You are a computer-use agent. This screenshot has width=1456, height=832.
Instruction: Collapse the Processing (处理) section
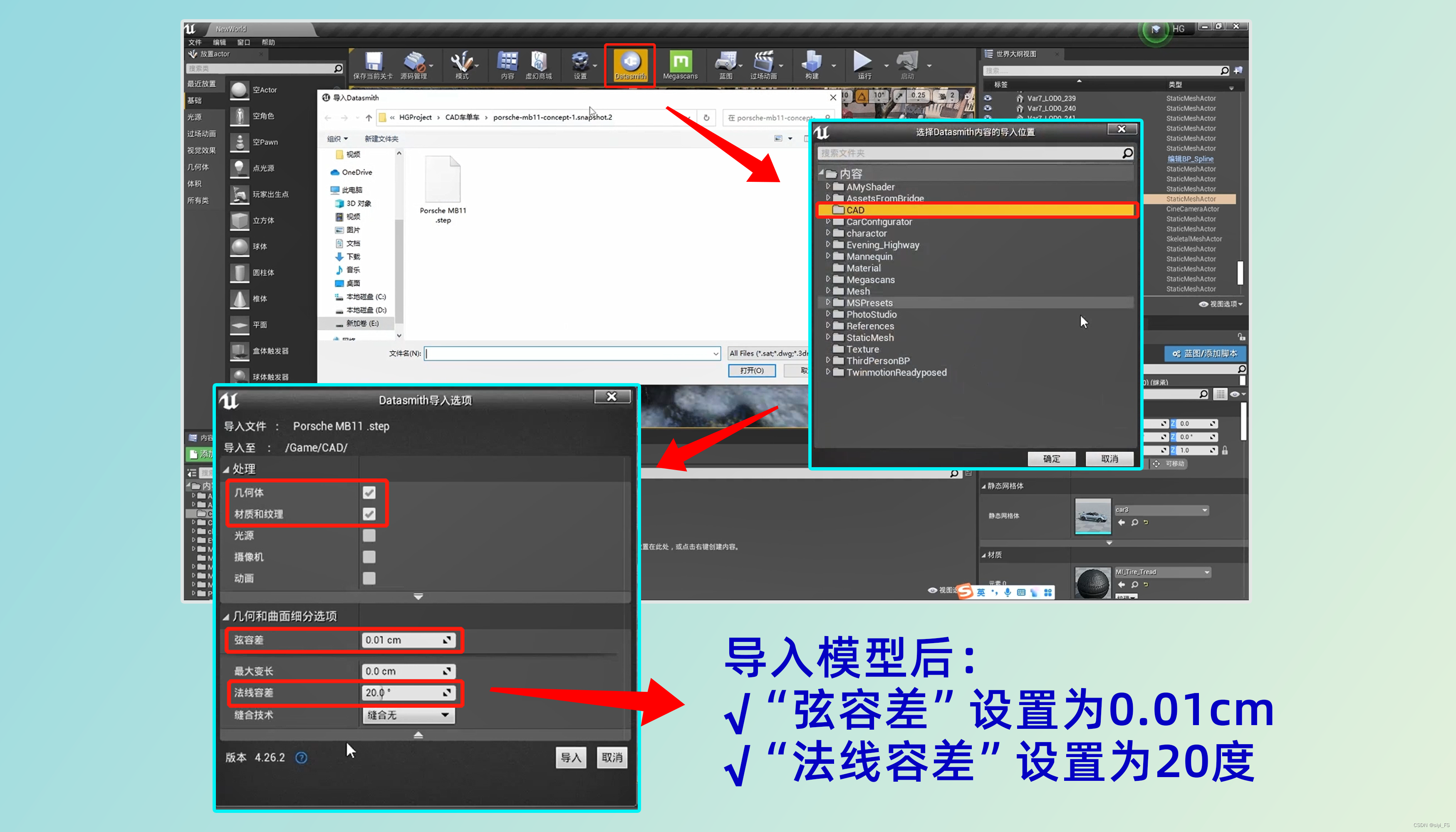[x=226, y=469]
